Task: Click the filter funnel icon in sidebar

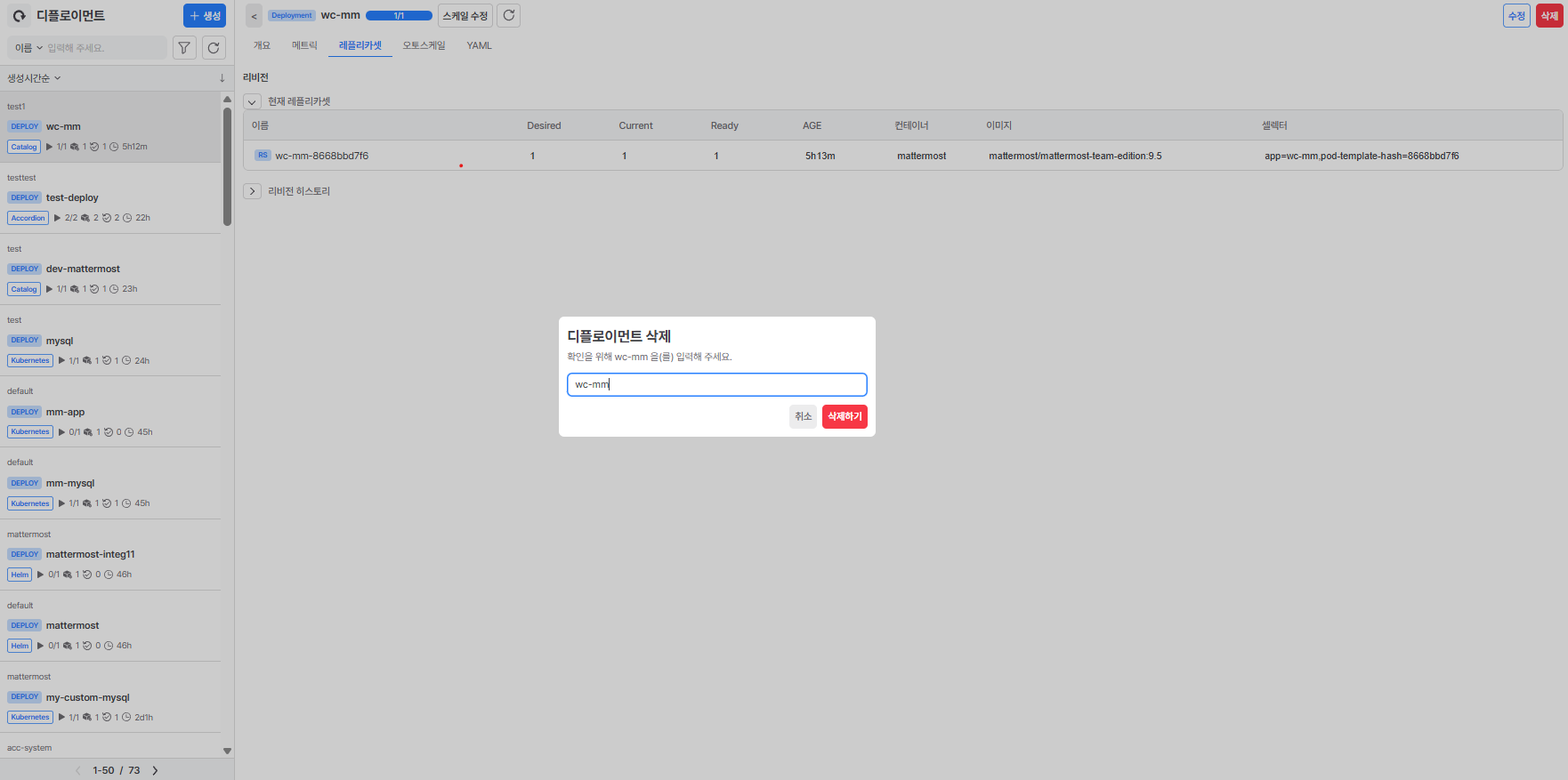Action: click(184, 48)
